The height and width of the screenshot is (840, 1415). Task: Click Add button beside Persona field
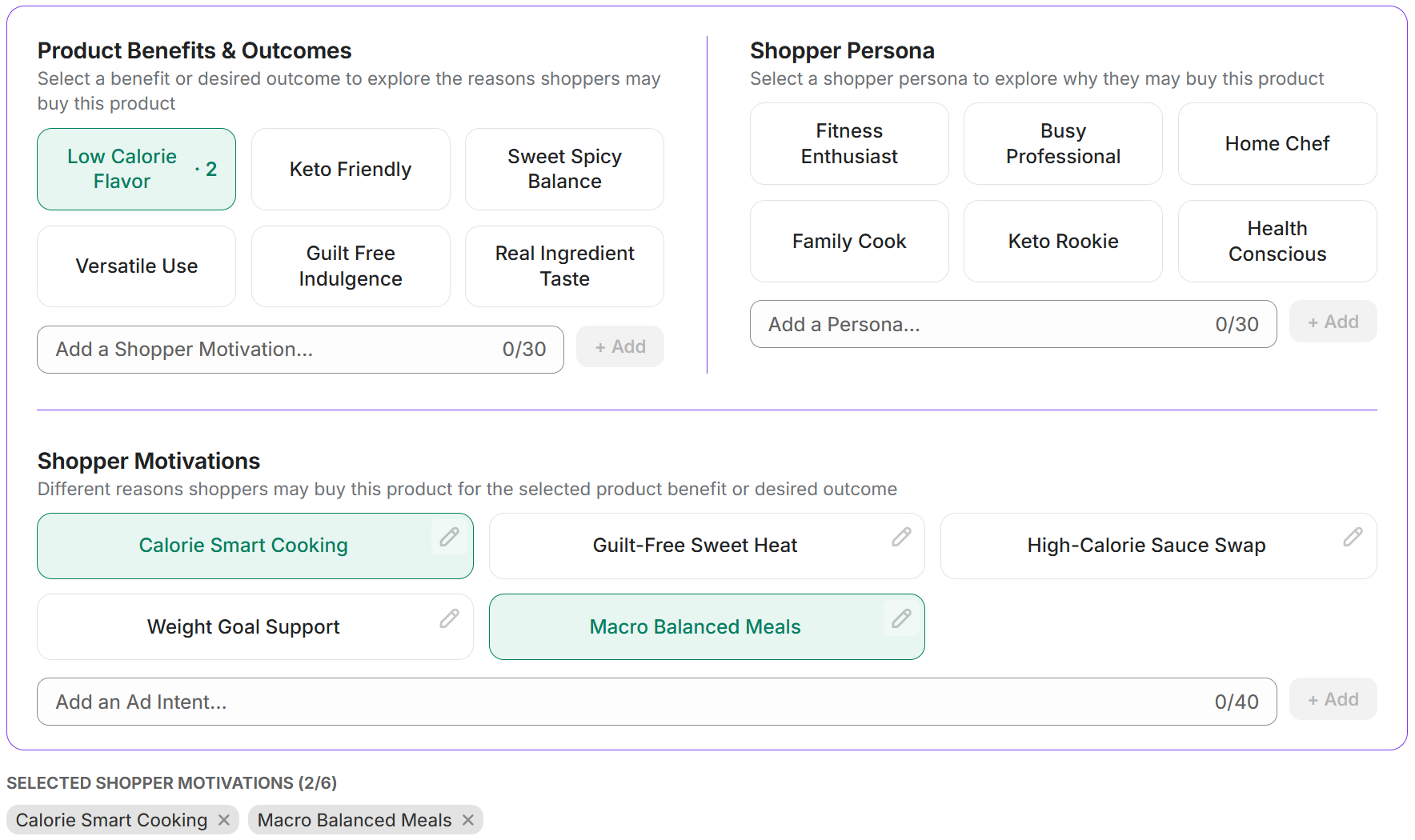(x=1333, y=322)
